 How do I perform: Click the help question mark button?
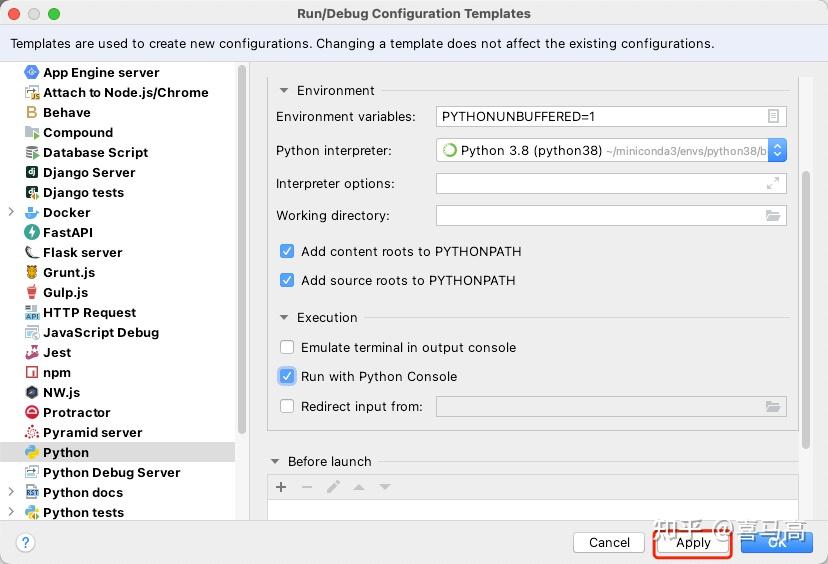(x=25, y=542)
